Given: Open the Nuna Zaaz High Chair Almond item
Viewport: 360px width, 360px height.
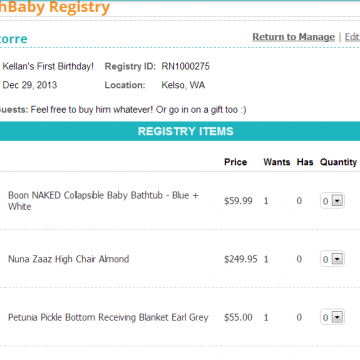Looking at the screenshot, I should click(x=68, y=259).
